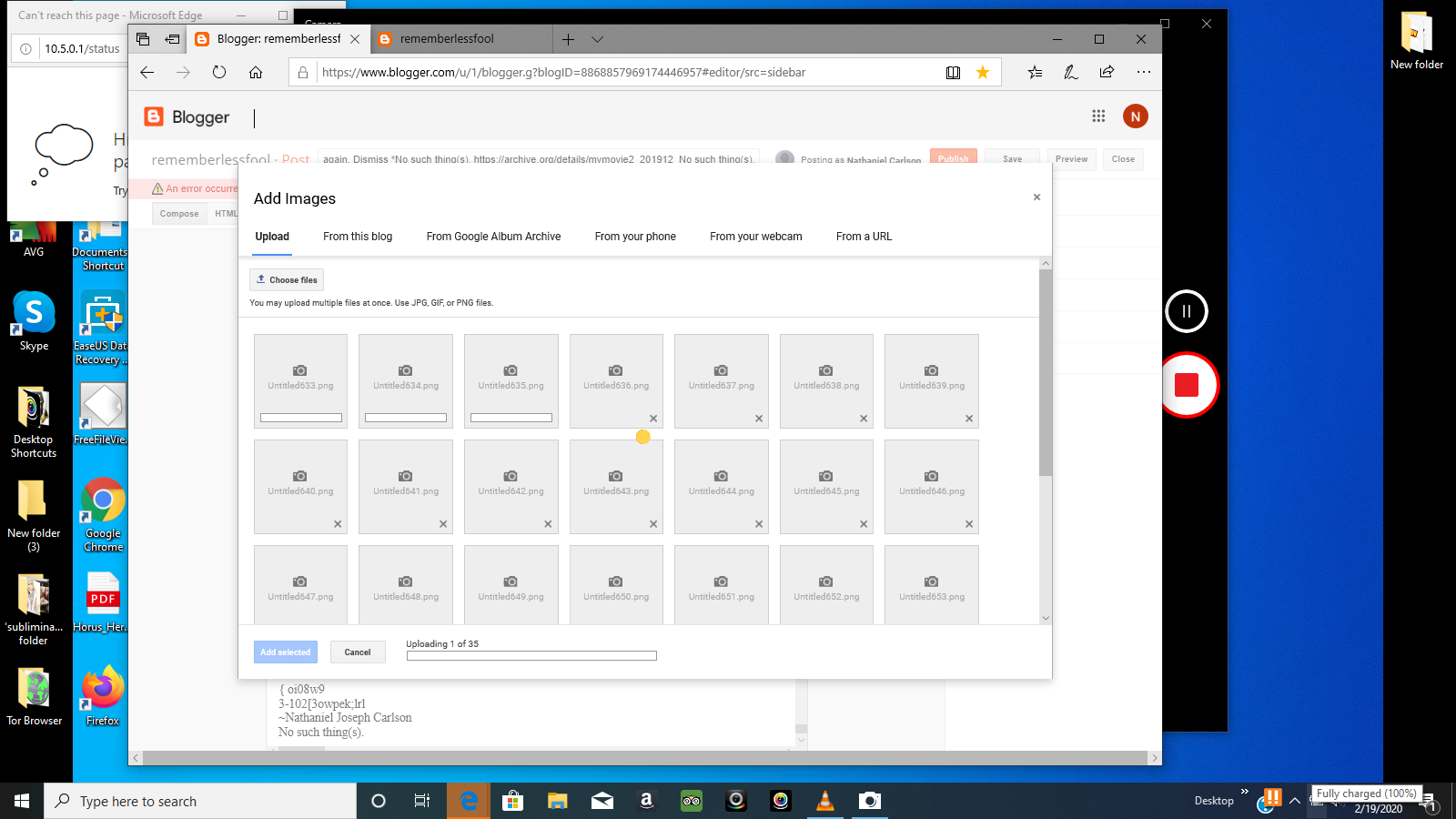Launch VLC media player from the taskbar
1456x819 pixels.
pyautogui.click(x=824, y=801)
